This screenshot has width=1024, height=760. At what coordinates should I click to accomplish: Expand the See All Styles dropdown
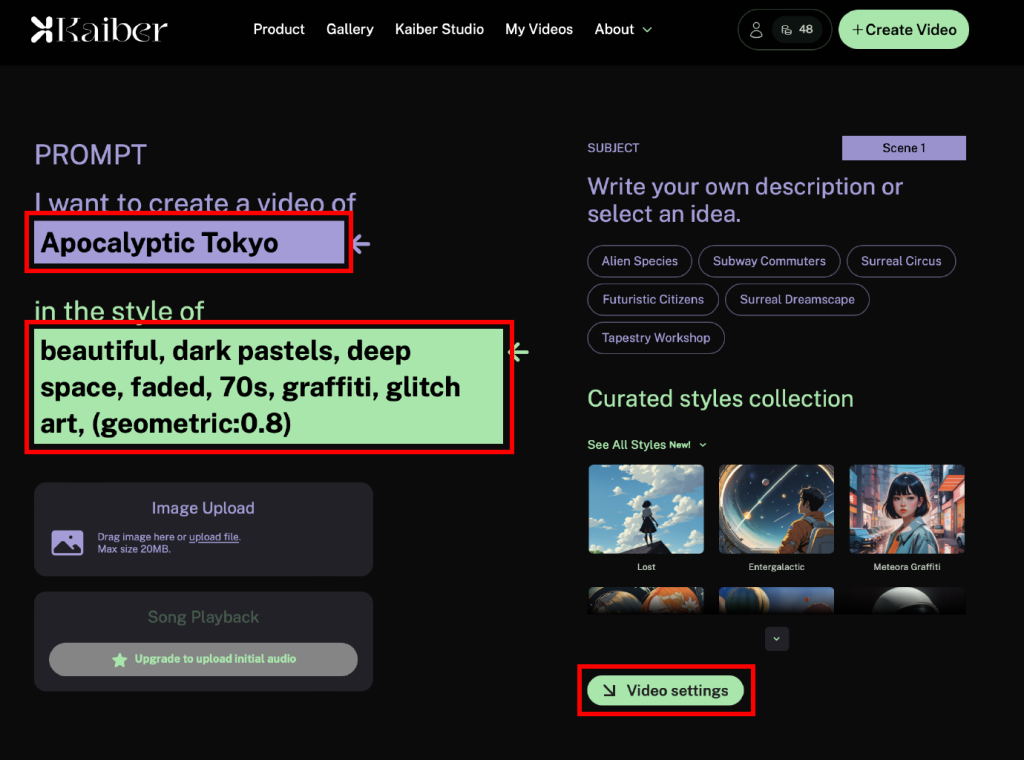tap(647, 445)
